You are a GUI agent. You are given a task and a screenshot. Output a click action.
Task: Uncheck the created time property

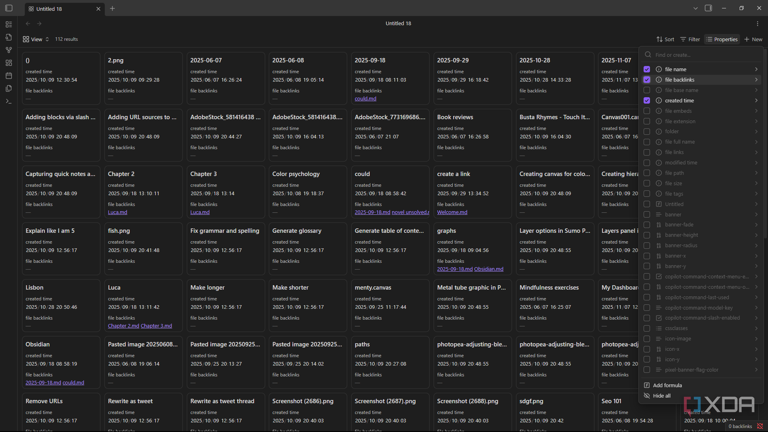click(x=647, y=100)
